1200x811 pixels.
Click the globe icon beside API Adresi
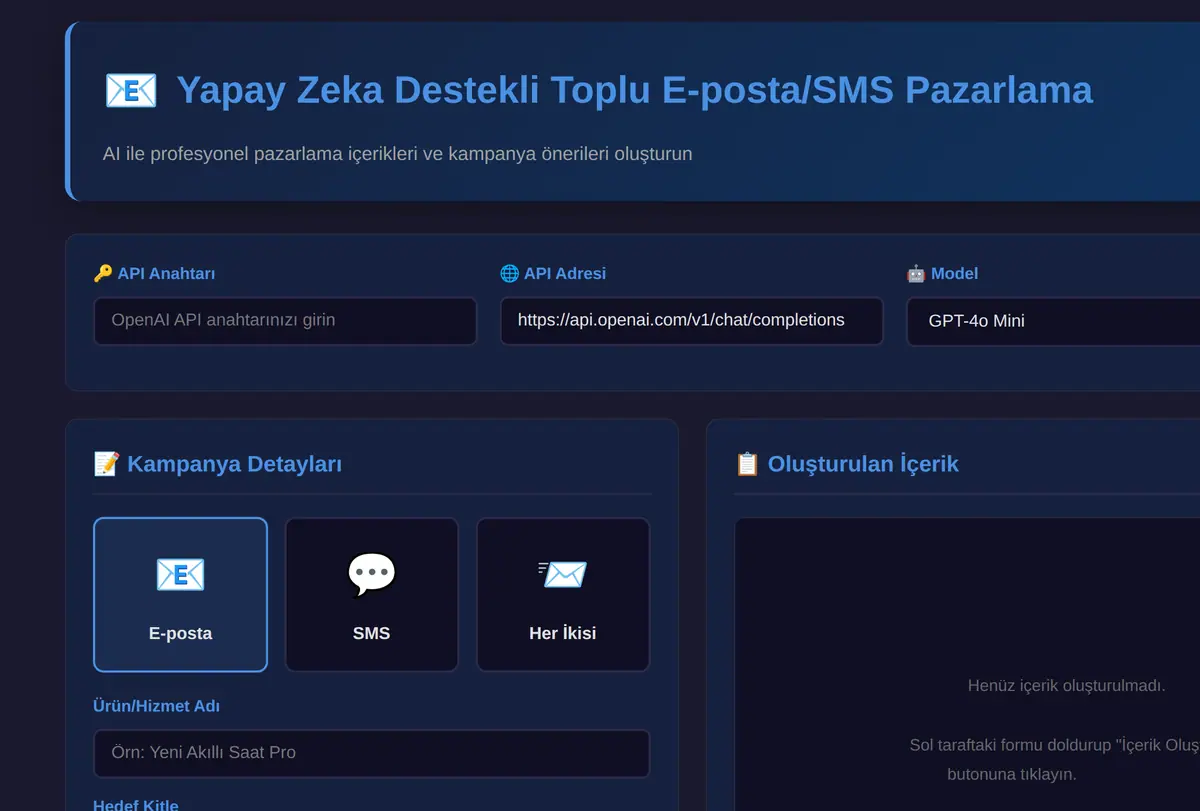coord(509,273)
